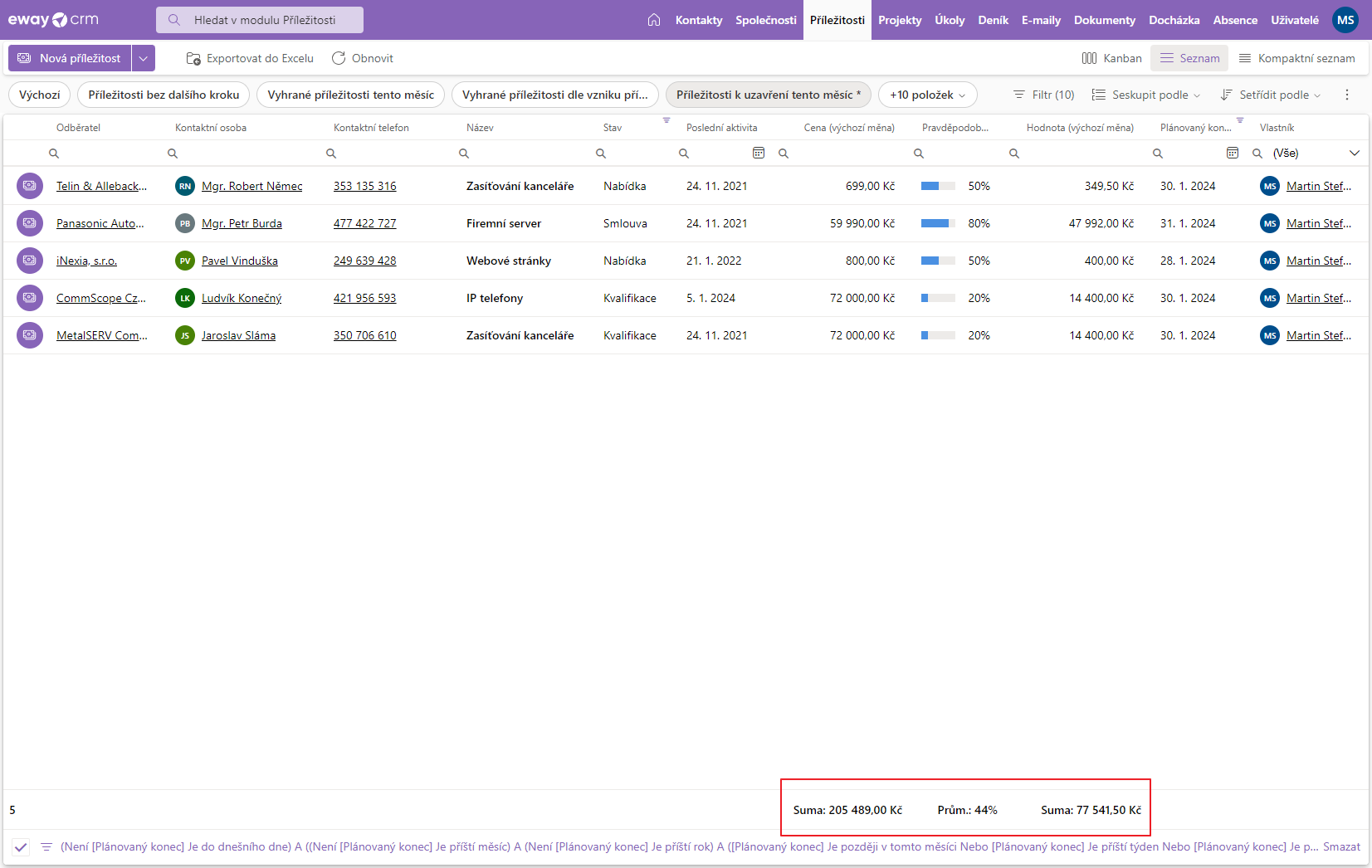Open opportunity icon for Panasonic Auto row
This screenshot has height=868, width=1372.
30,223
